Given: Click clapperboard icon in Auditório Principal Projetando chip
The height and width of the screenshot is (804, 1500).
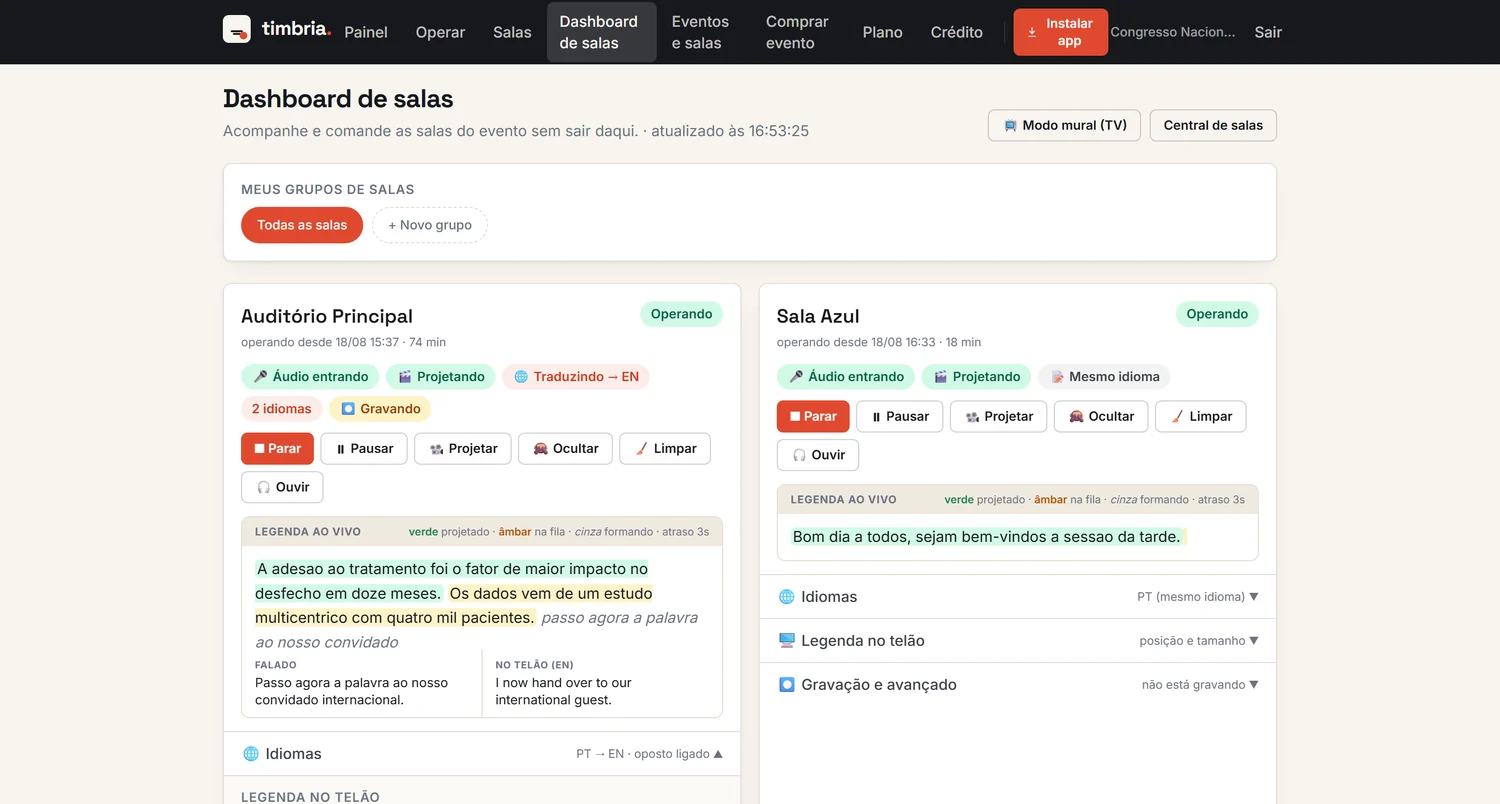Looking at the screenshot, I should click(405, 377).
